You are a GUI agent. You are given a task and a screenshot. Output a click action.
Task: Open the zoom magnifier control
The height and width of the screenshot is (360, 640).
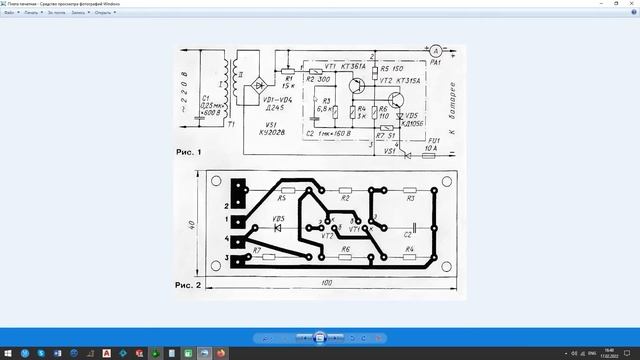266,338
